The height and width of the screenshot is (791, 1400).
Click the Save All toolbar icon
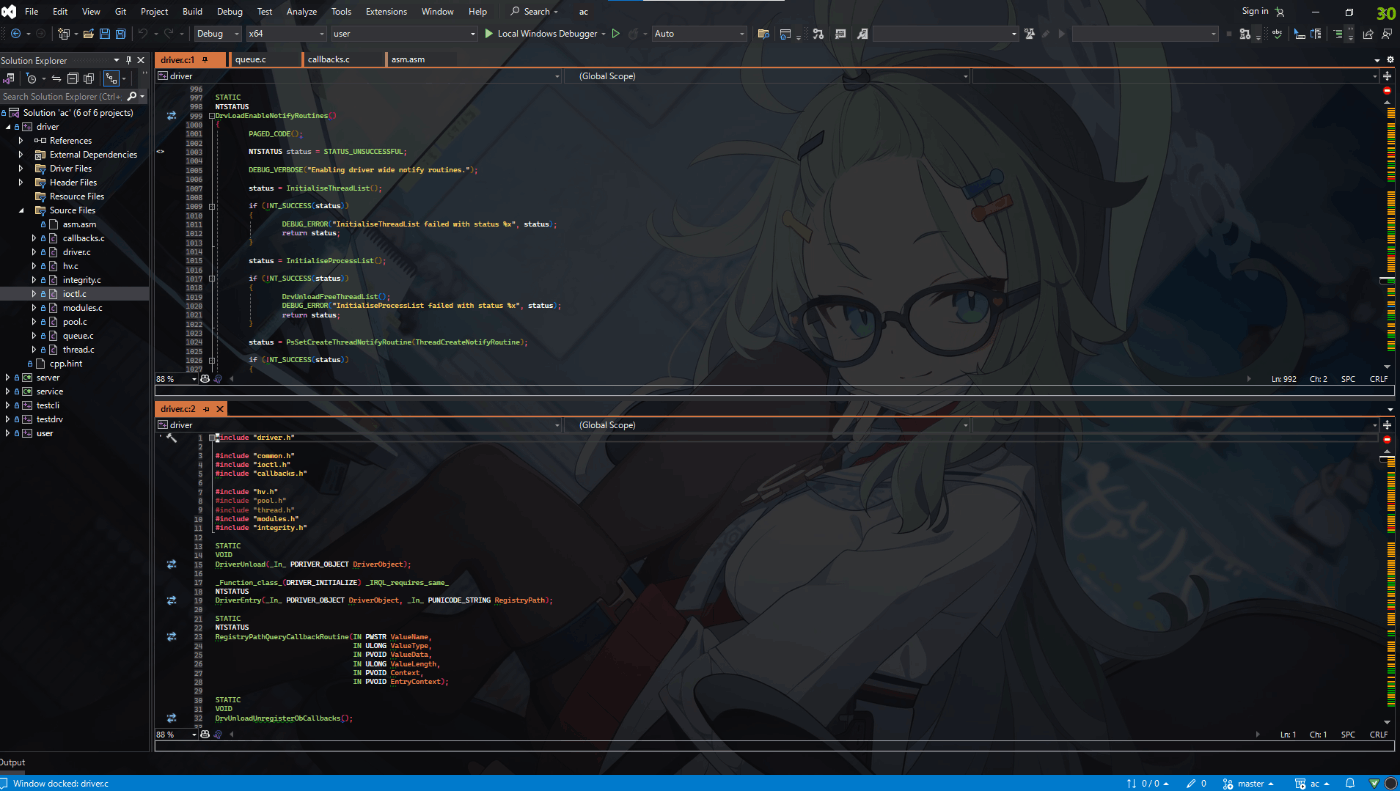click(x=120, y=33)
